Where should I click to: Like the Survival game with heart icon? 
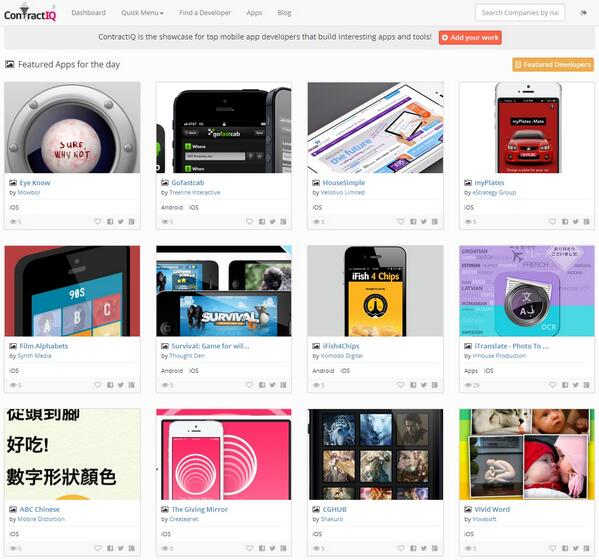point(249,385)
